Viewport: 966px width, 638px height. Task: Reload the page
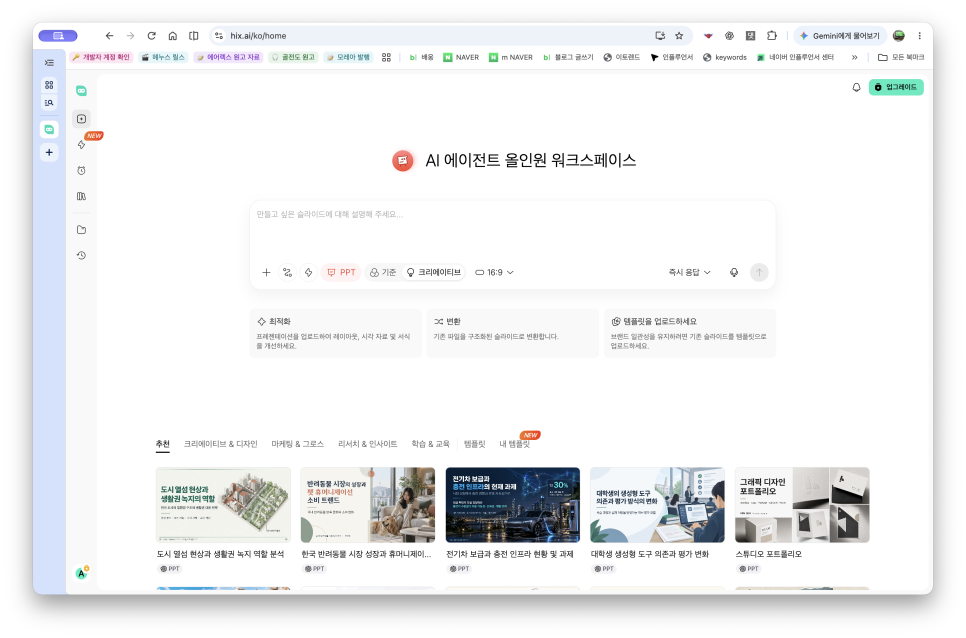[x=152, y=36]
